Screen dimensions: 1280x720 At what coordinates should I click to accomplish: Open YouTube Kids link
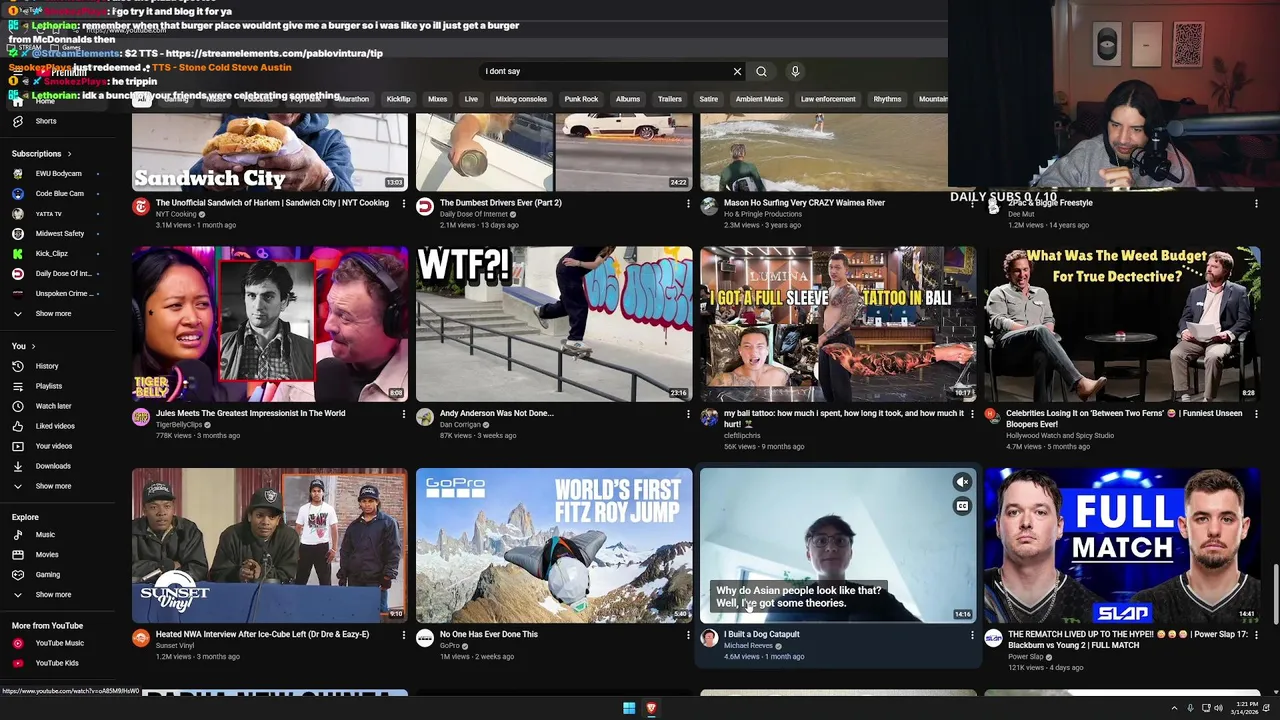tap(57, 663)
